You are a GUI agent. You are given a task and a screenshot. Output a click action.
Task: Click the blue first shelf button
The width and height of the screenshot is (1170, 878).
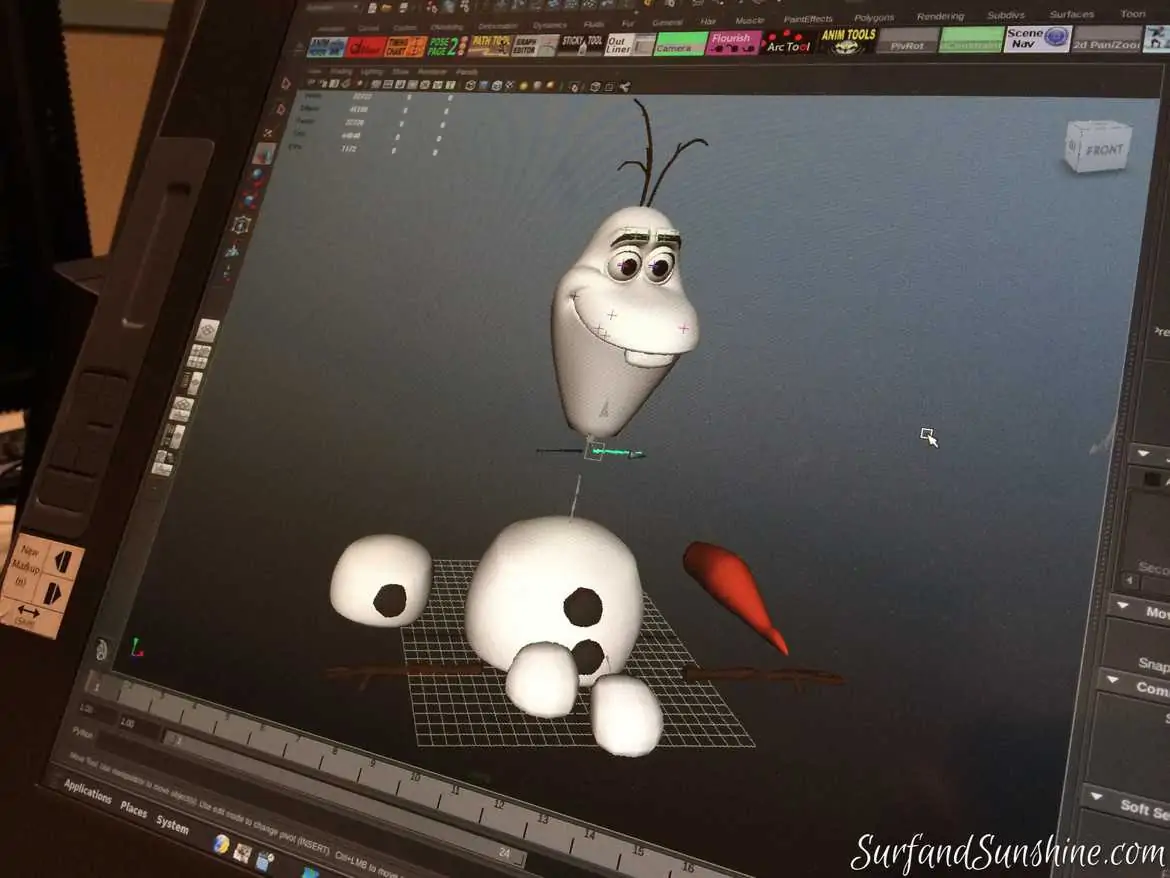pos(327,48)
